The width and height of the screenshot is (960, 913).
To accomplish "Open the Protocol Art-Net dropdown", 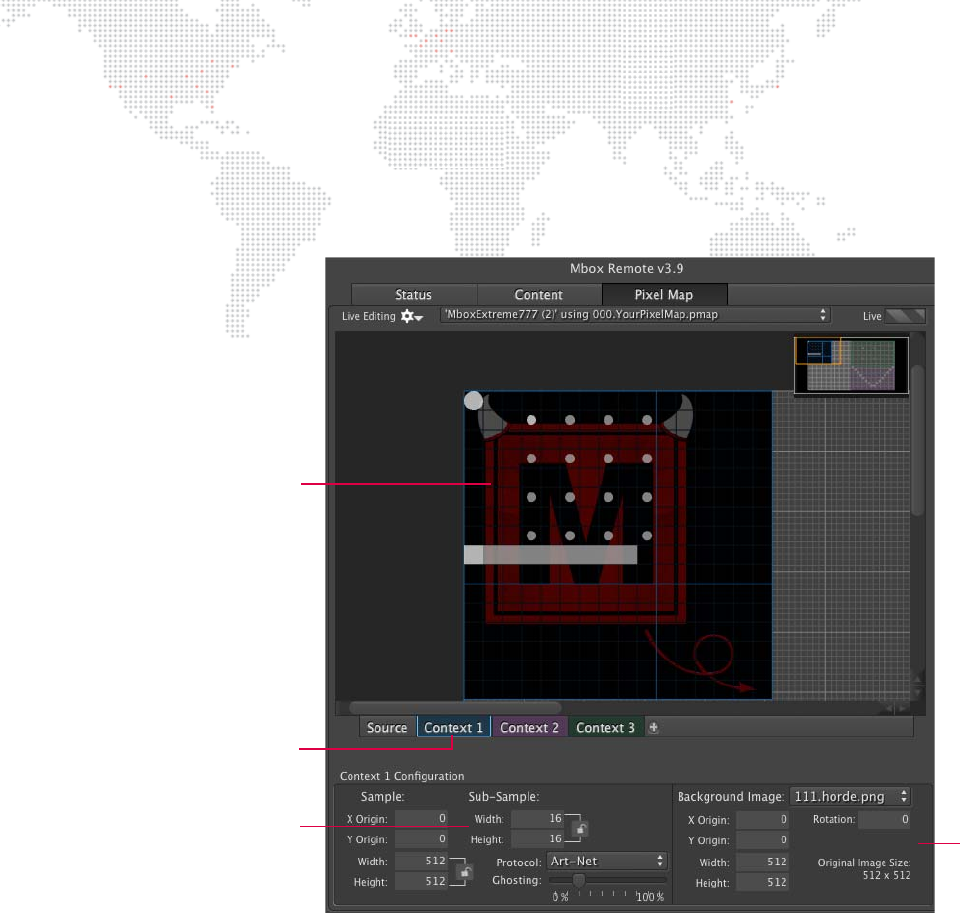I will click(x=606, y=861).
